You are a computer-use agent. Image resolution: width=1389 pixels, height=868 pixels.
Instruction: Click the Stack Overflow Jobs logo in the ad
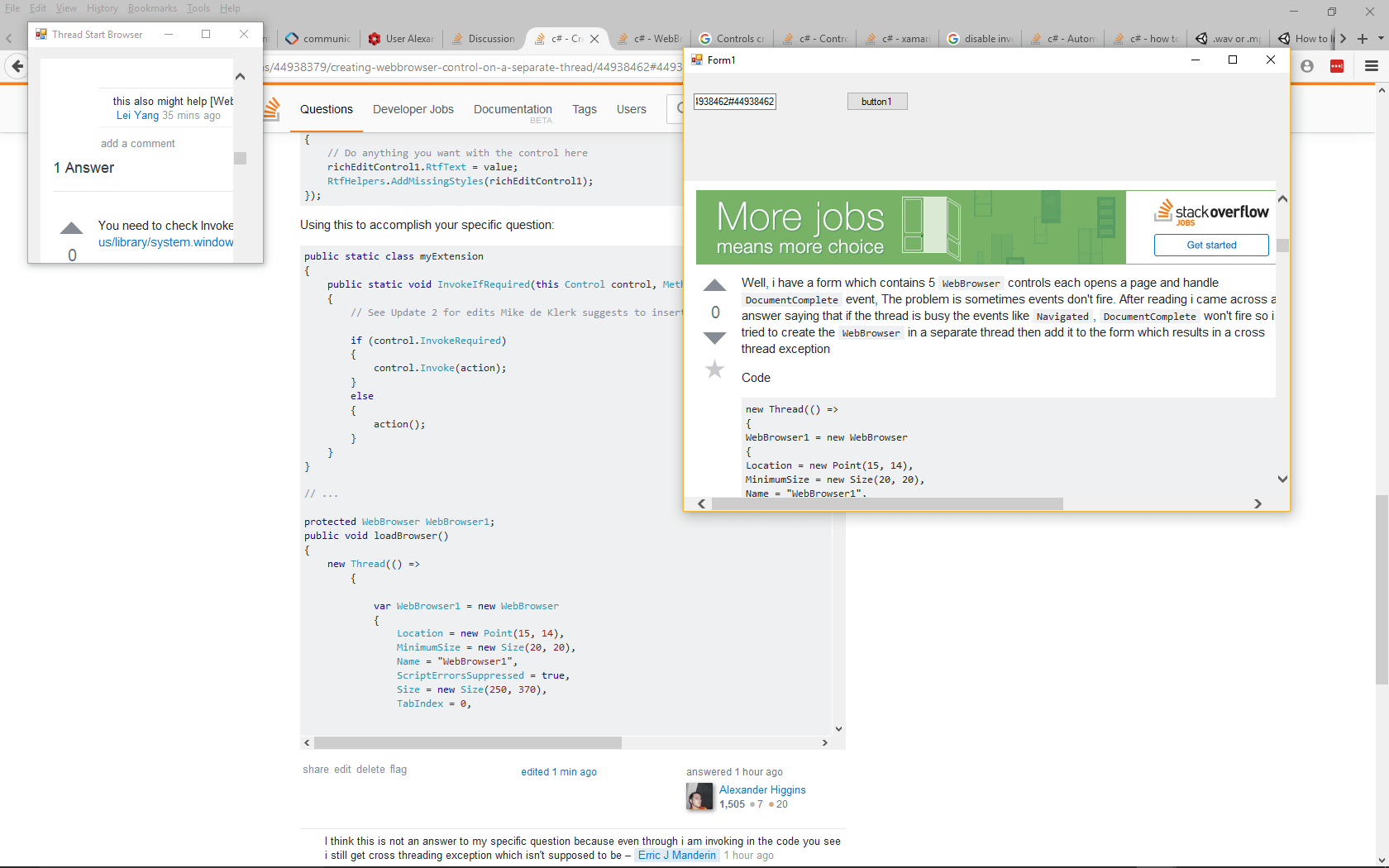(x=1211, y=212)
